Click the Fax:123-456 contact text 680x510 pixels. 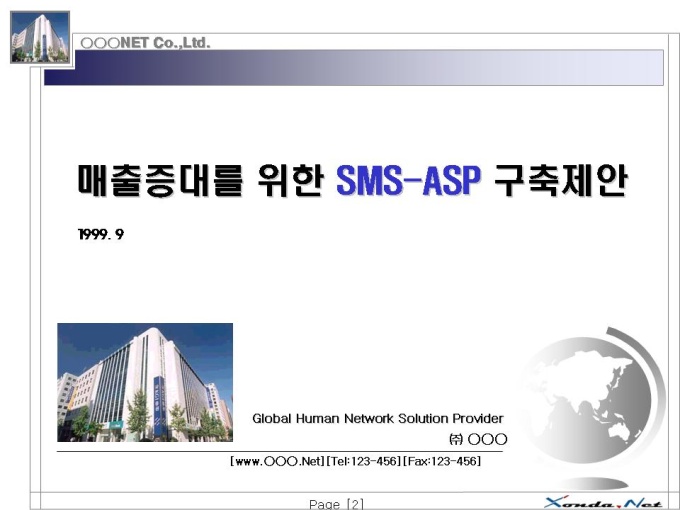[441, 461]
